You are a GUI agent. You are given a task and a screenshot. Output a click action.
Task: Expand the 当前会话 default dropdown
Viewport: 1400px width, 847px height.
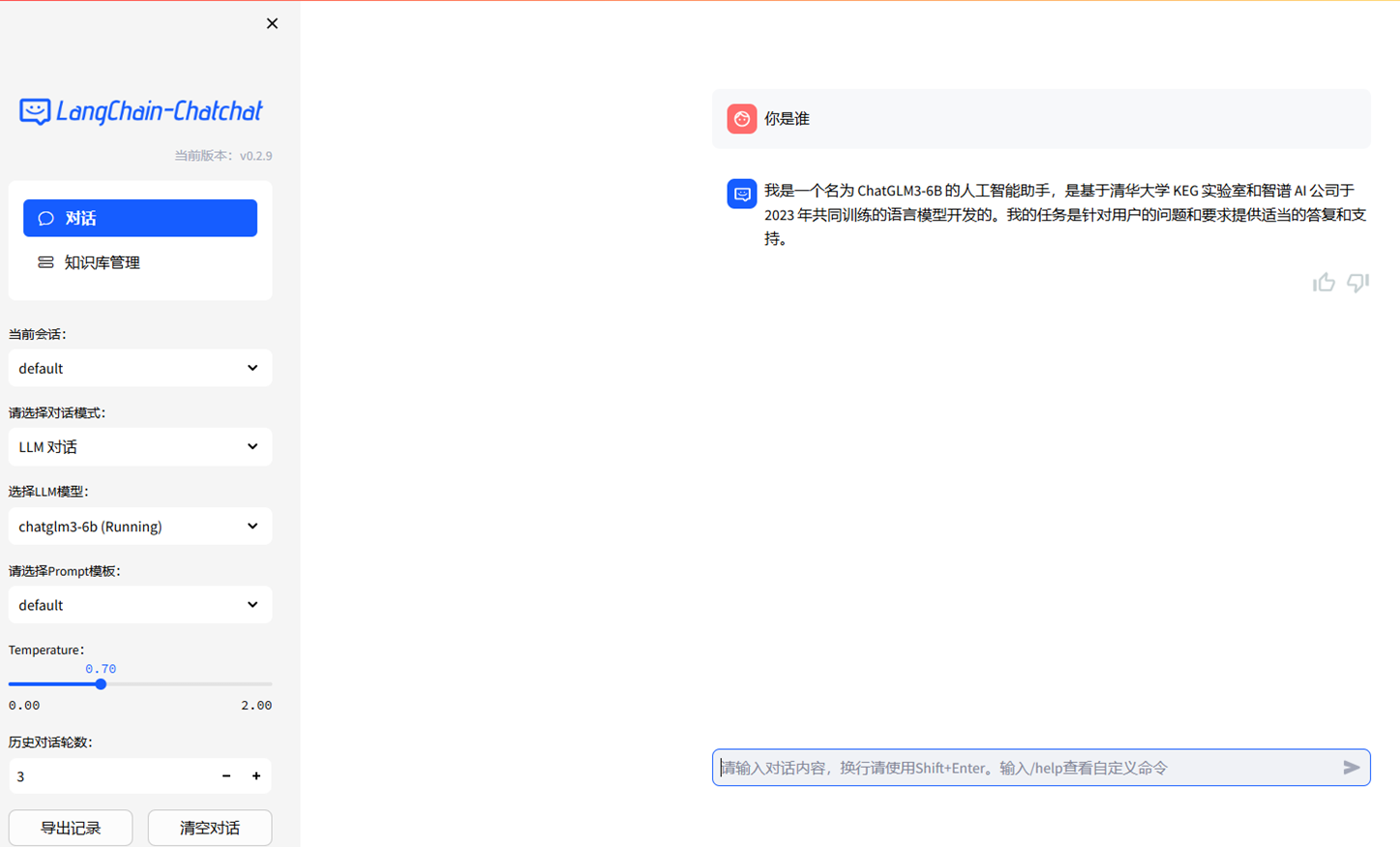(x=140, y=368)
